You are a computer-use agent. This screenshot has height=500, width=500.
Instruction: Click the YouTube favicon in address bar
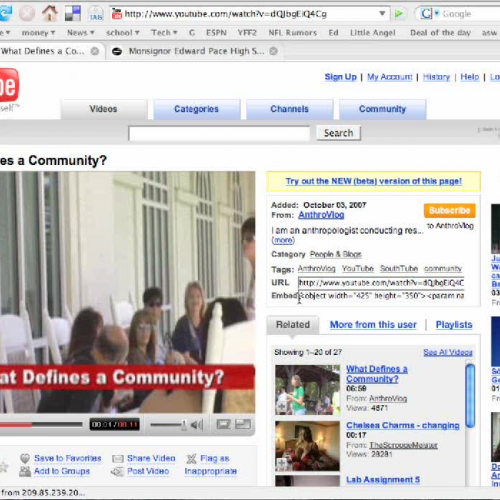[116, 14]
